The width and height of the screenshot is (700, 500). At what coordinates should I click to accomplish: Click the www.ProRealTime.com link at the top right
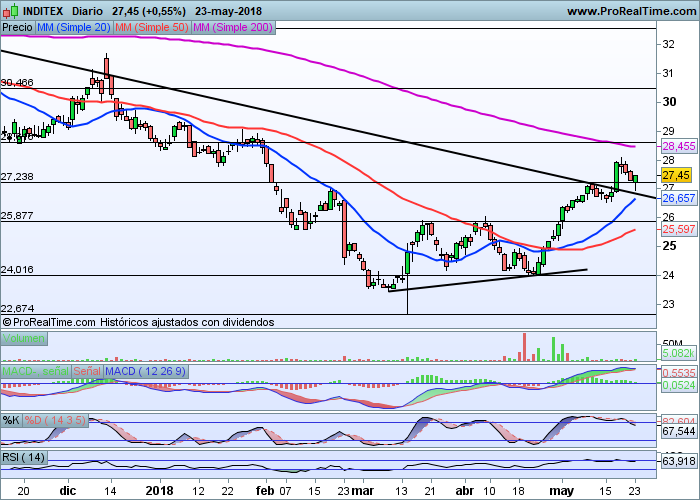coord(631,11)
